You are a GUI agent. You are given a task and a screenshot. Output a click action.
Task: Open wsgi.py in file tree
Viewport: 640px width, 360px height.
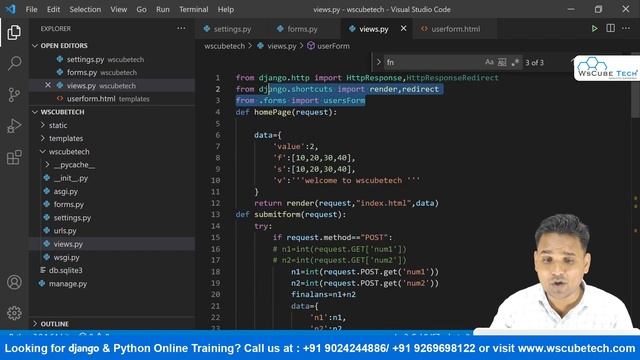point(66,257)
